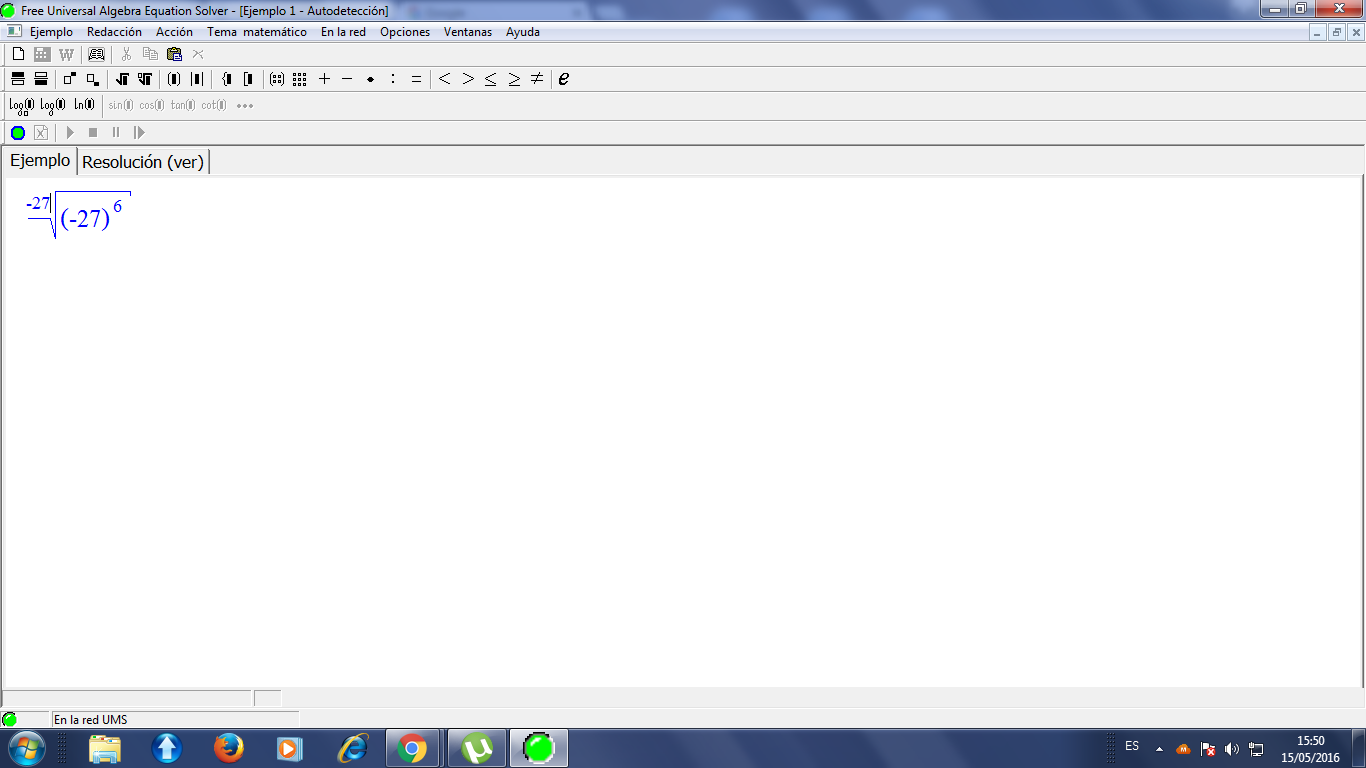Insert a superscript exponent template
The image size is (1366, 768).
coord(69,79)
